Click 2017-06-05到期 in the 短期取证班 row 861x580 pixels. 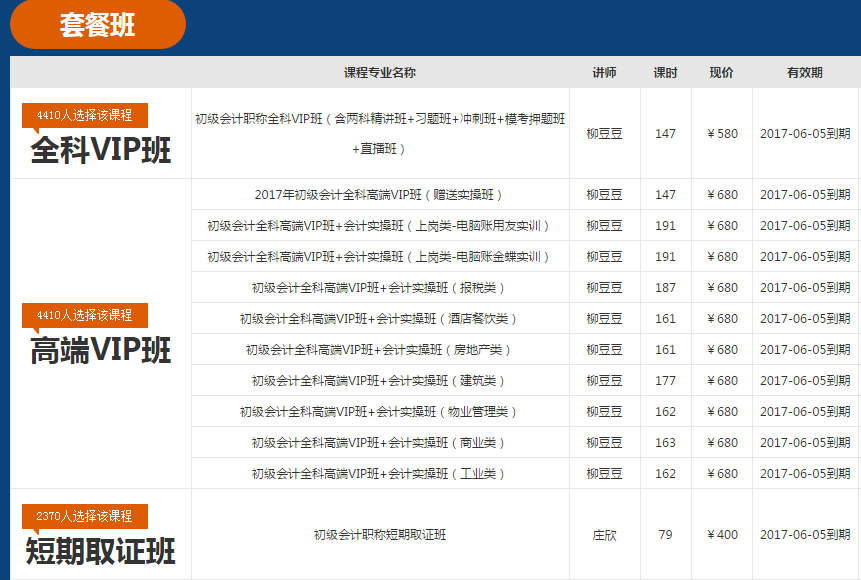pos(805,534)
